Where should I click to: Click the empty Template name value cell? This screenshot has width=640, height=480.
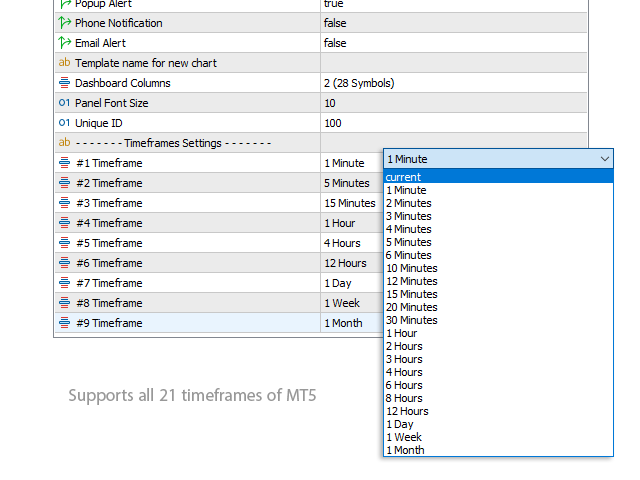click(454, 63)
